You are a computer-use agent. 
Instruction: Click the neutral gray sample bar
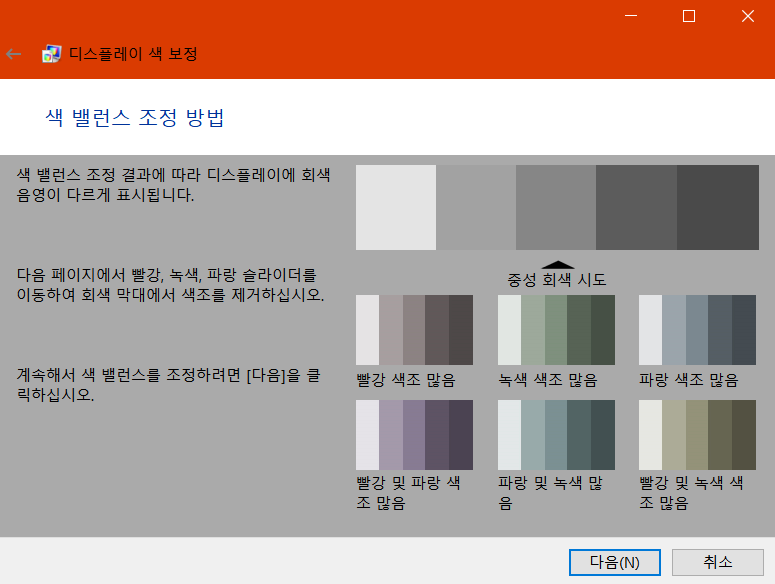[x=557, y=208]
